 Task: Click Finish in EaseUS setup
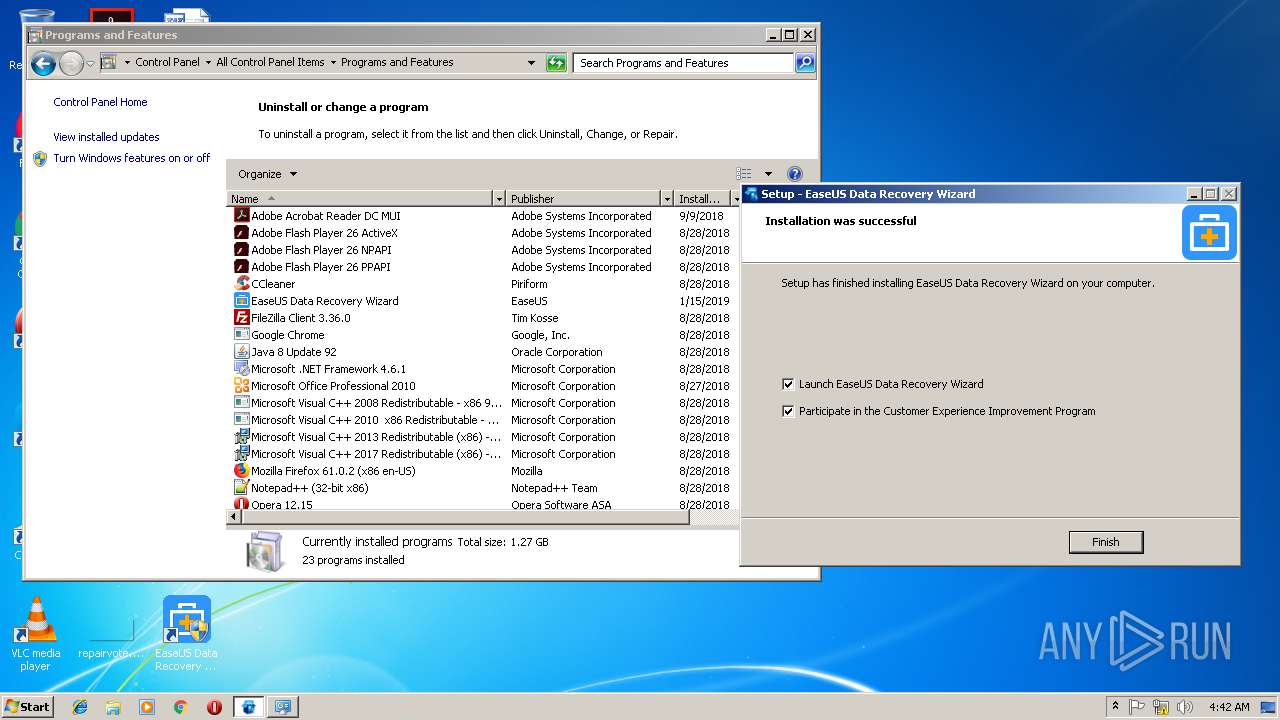[1105, 542]
